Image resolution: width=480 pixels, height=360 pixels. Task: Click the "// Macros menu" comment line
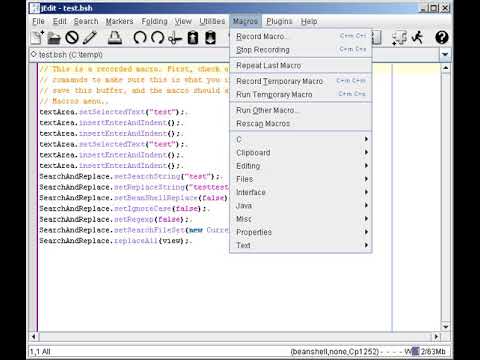point(73,101)
